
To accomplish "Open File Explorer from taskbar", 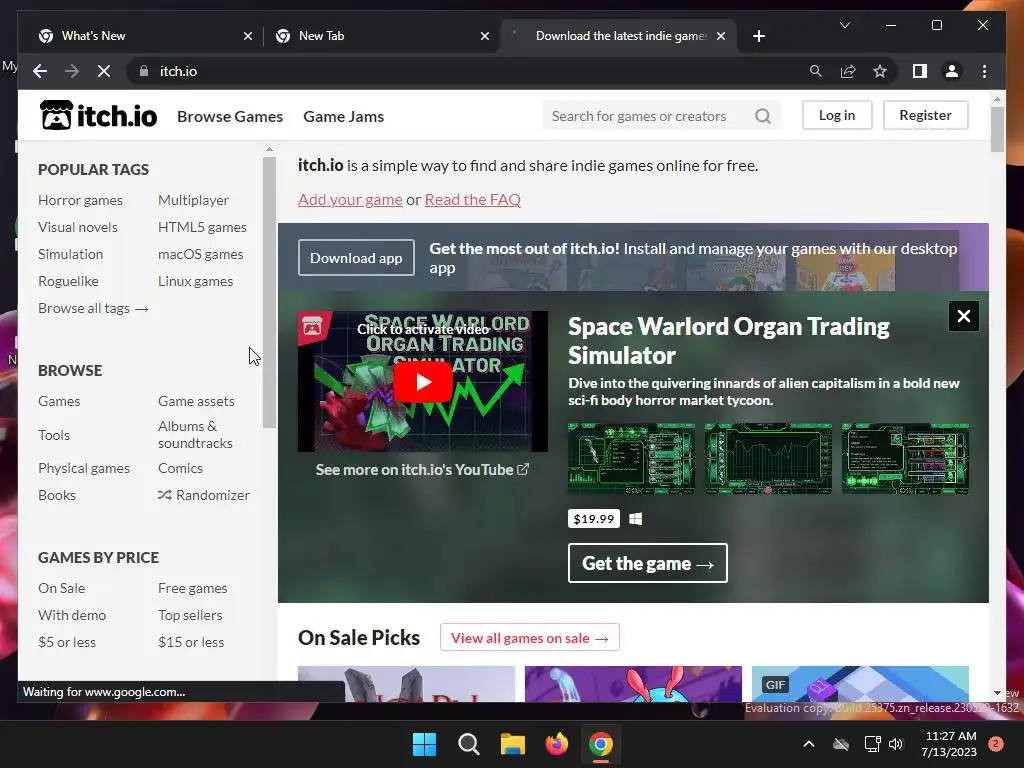I will point(513,744).
